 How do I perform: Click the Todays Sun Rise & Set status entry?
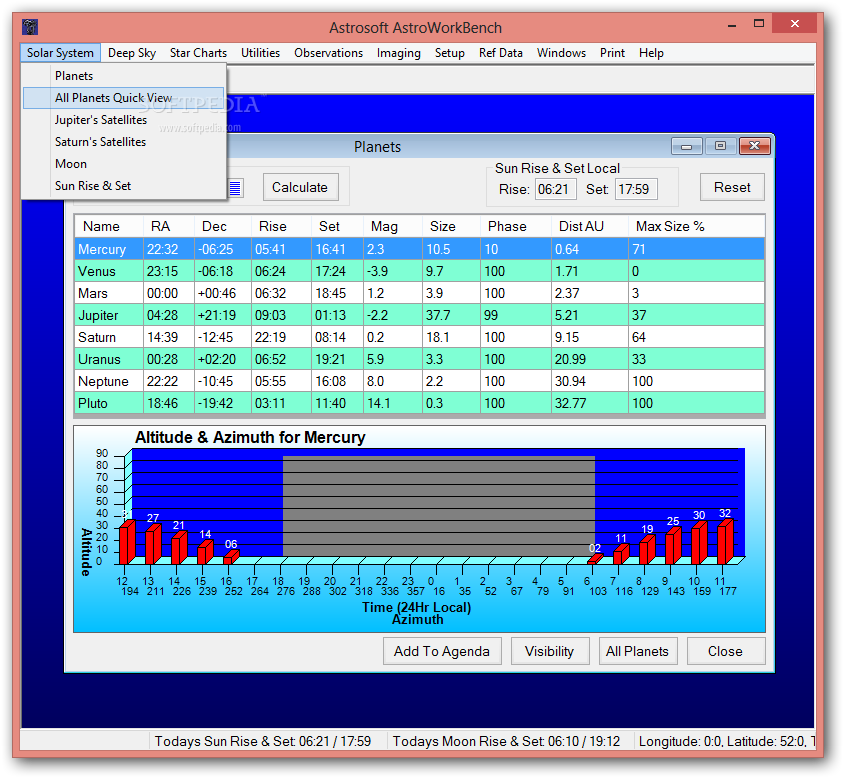tap(263, 741)
